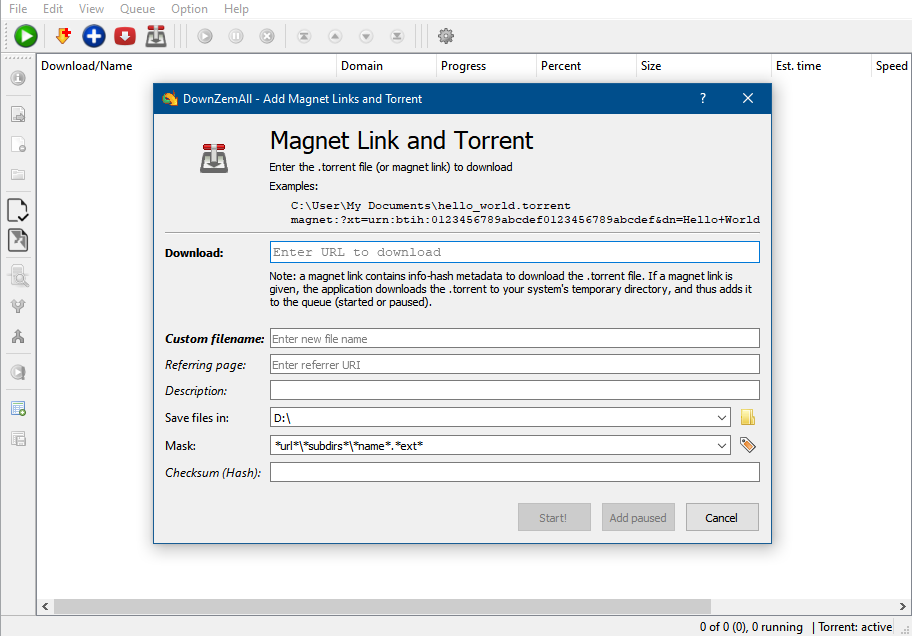912x636 pixels.
Task: Click the Add paused button
Action: (x=638, y=517)
